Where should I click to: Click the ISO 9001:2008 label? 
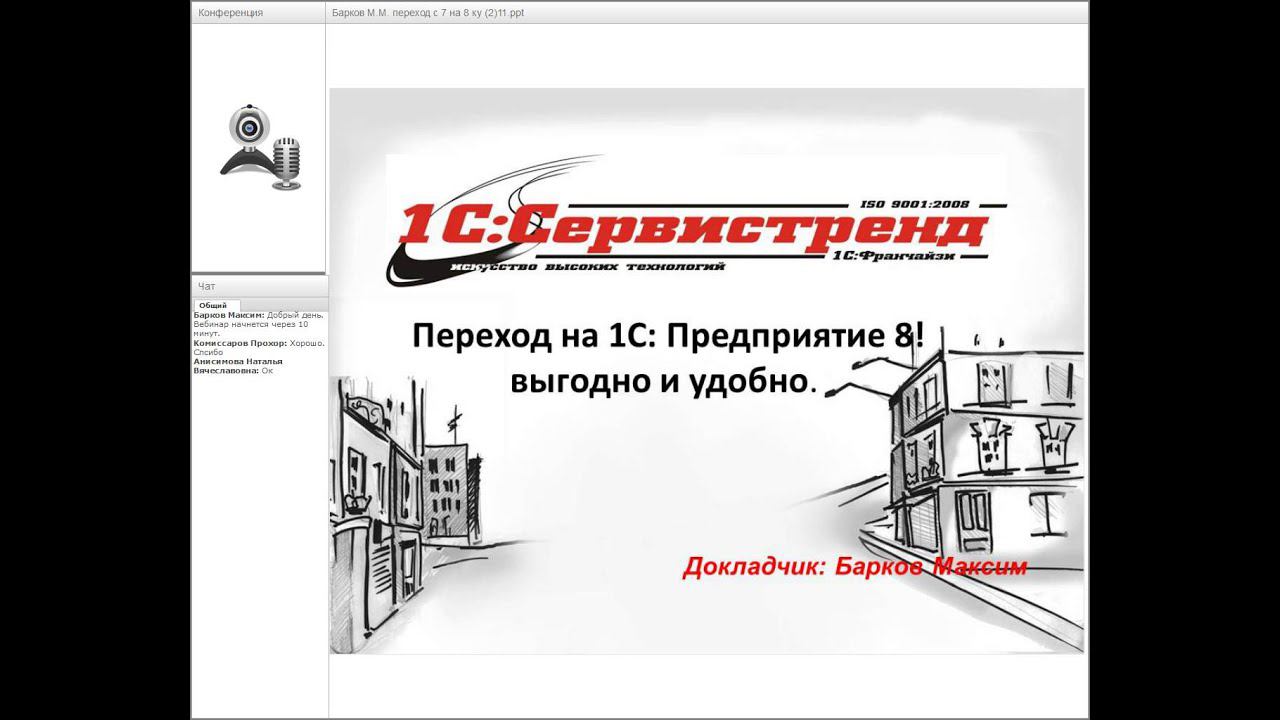coord(915,204)
